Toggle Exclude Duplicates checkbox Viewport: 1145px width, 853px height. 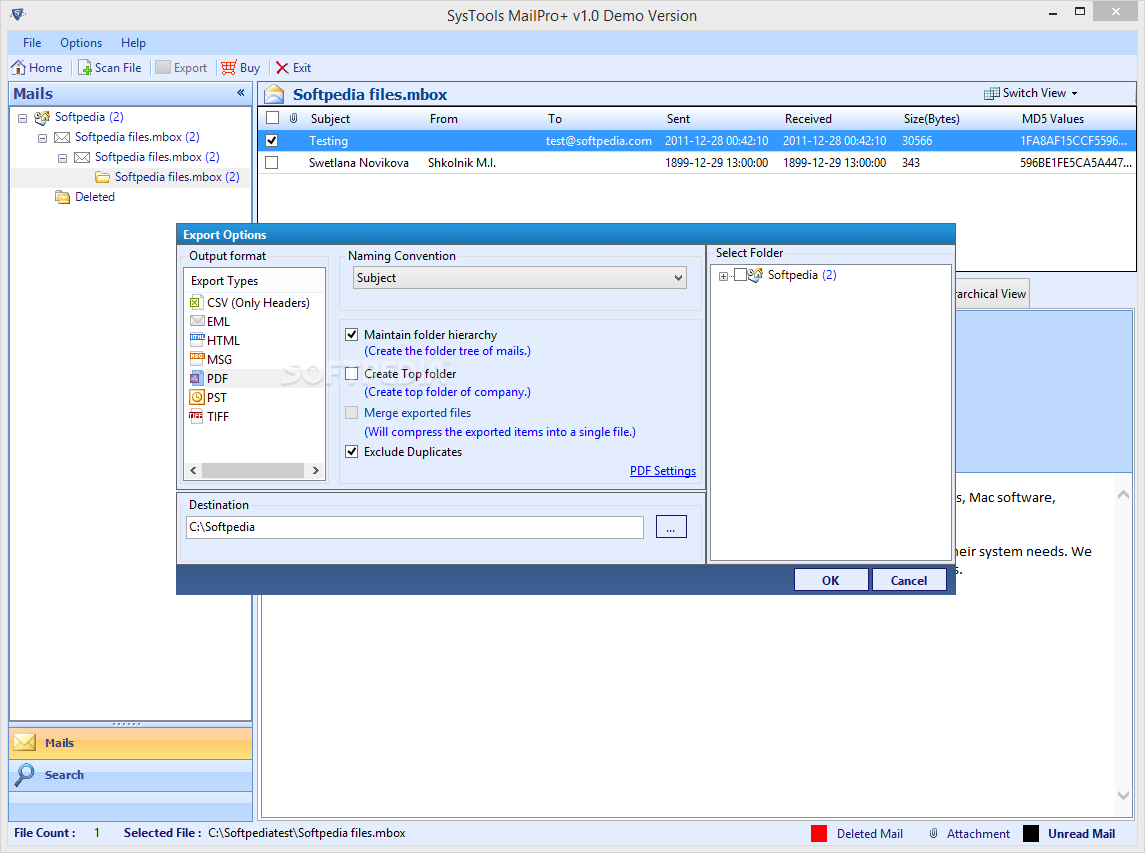tap(351, 451)
